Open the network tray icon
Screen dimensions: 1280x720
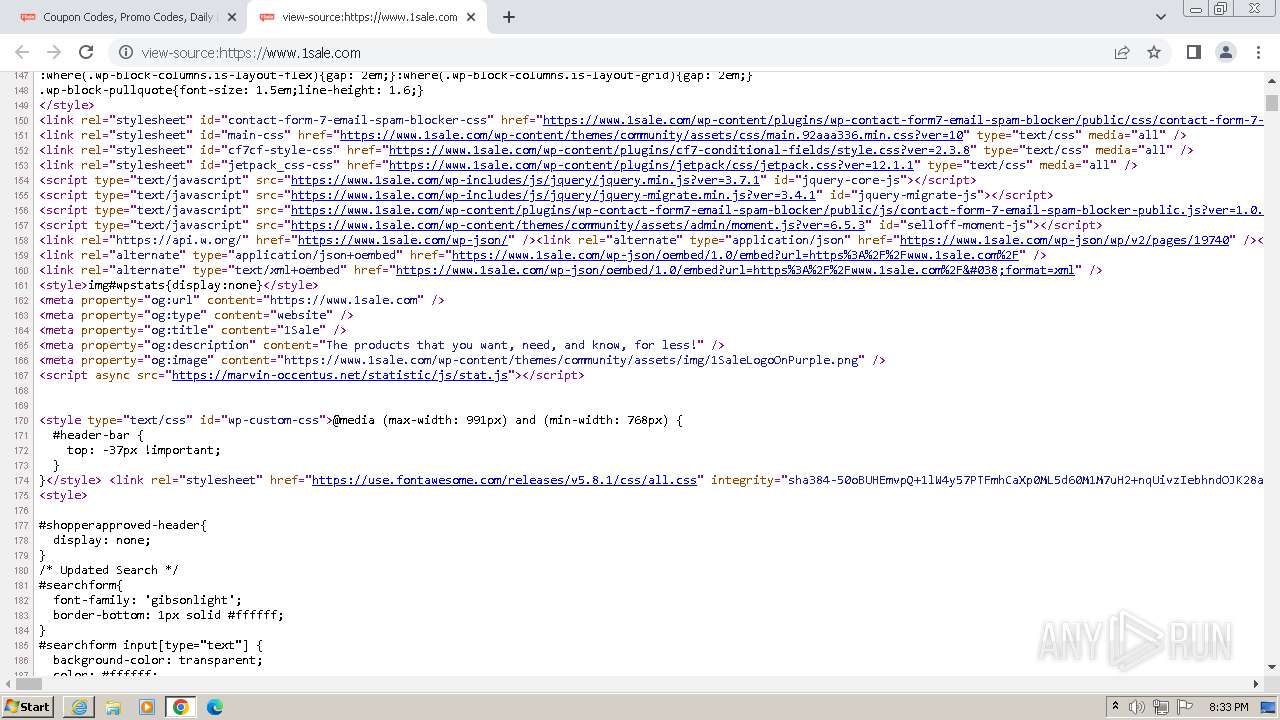click(1161, 707)
